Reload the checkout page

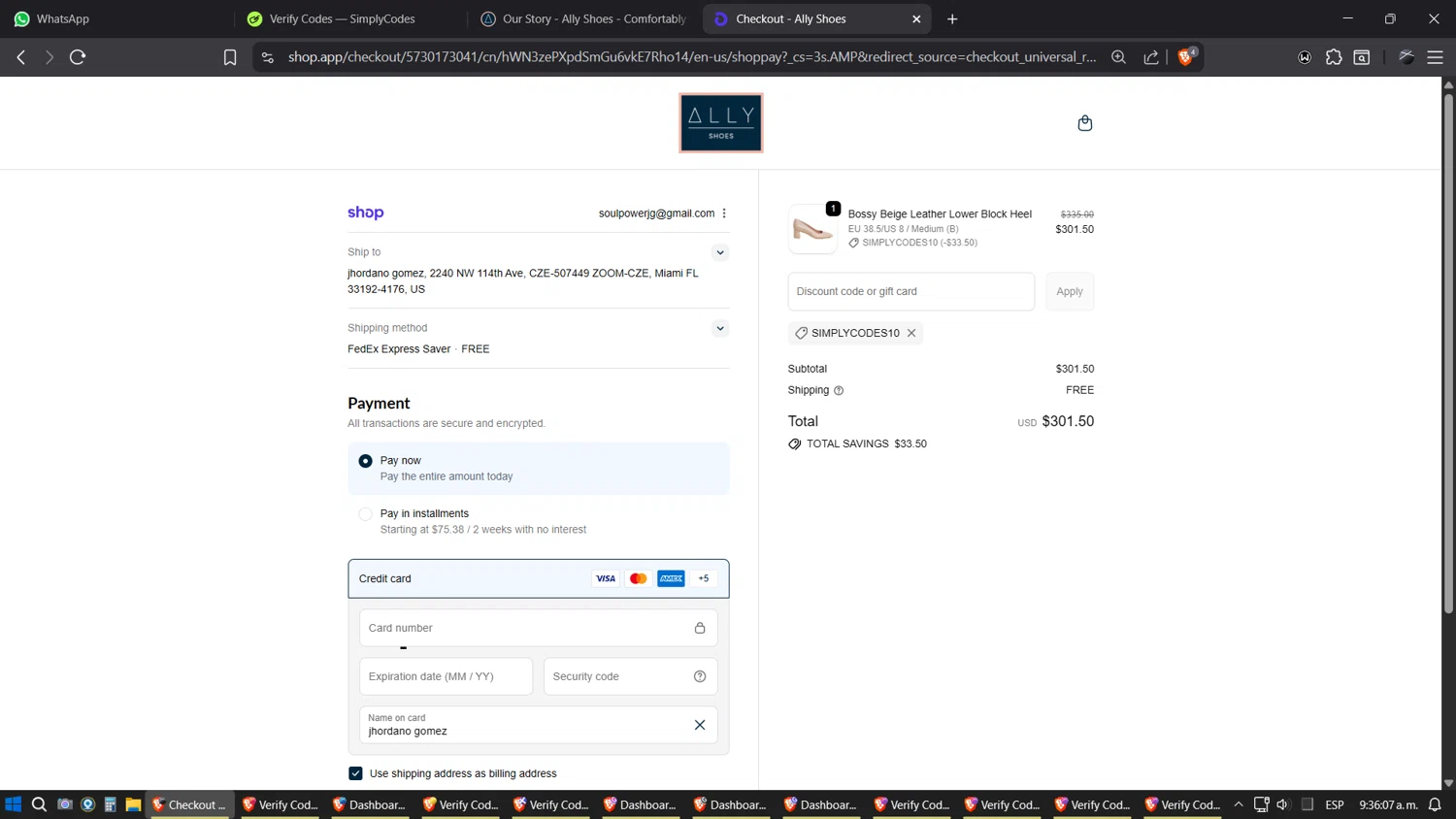78,57
